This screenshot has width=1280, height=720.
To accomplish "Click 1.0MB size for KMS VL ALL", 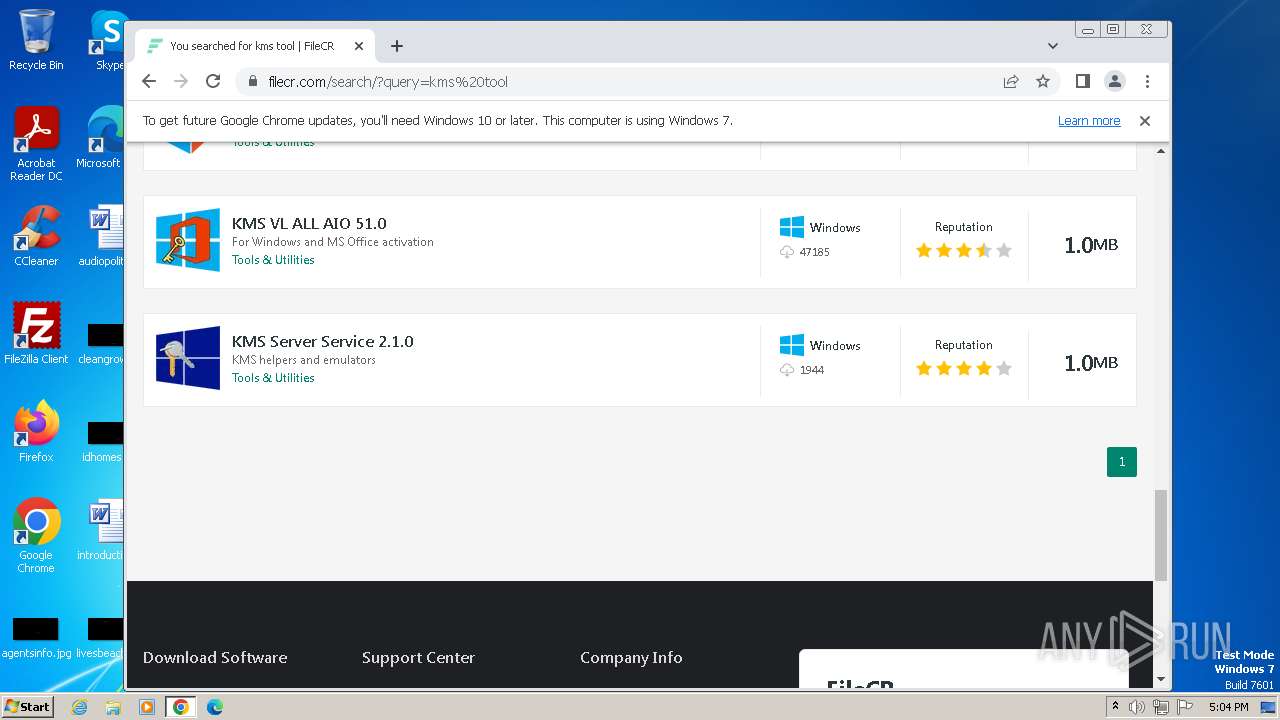I will (x=1091, y=245).
